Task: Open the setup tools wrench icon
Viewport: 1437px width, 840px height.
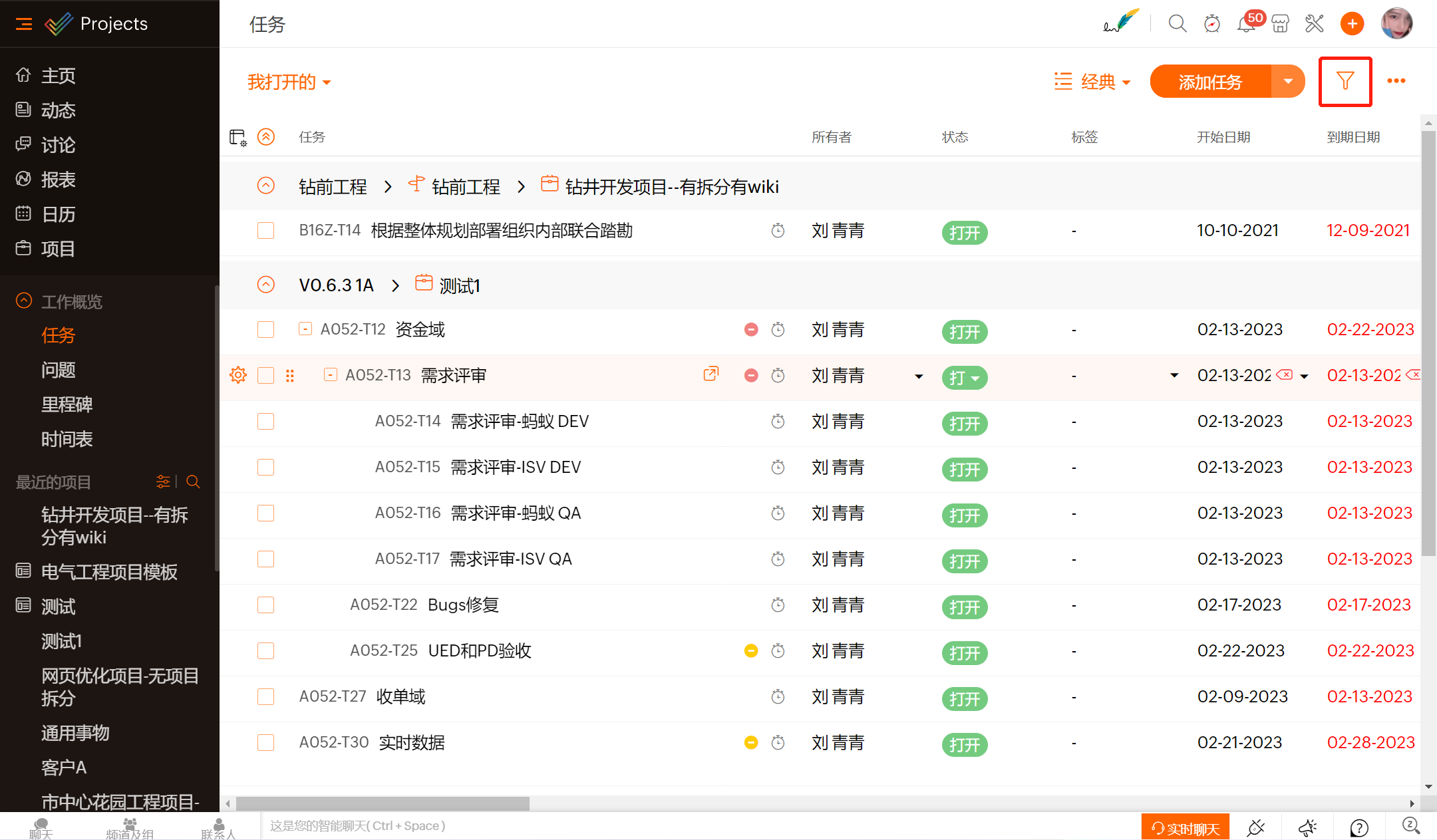Action: 1315,25
